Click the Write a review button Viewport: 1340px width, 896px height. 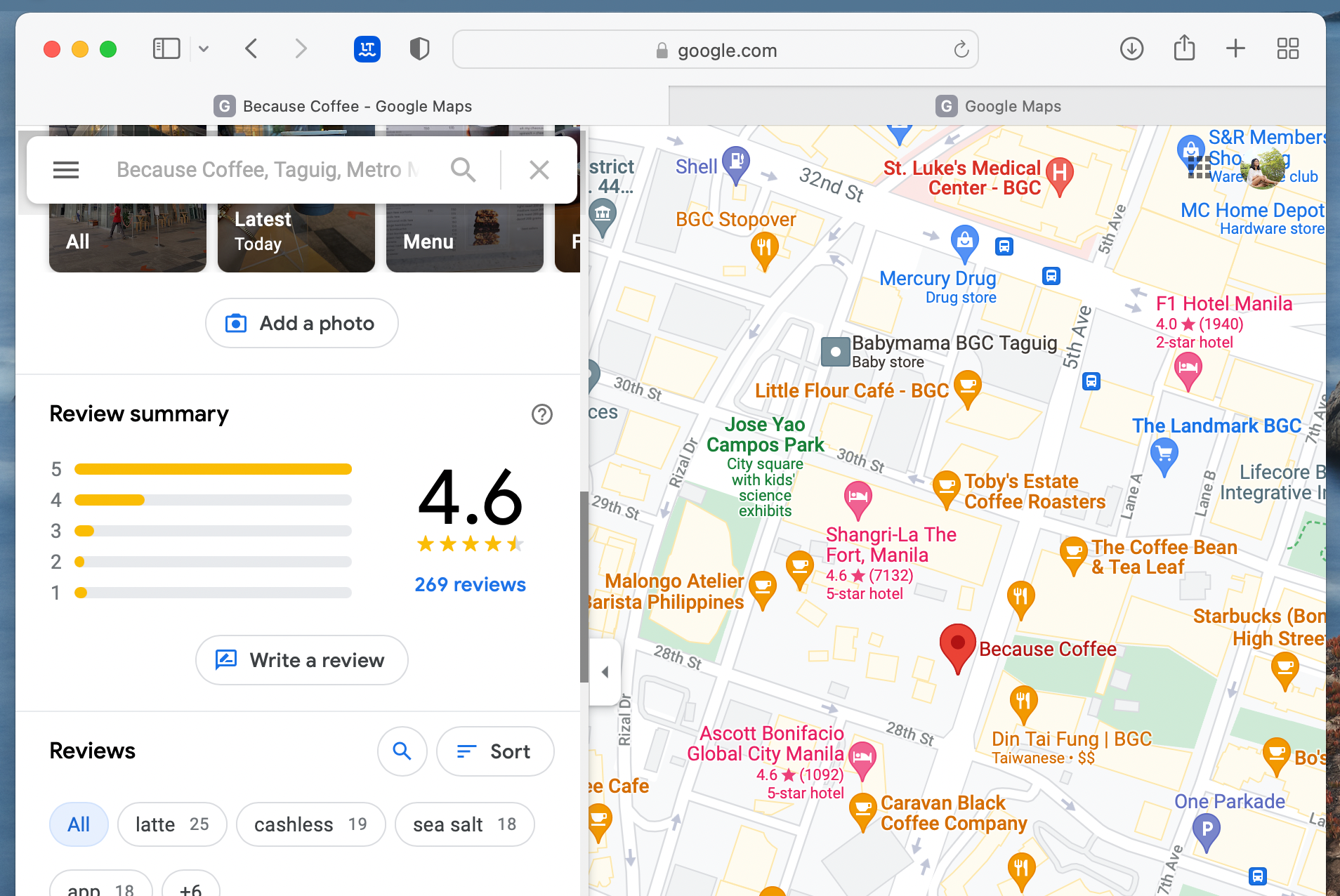(301, 660)
